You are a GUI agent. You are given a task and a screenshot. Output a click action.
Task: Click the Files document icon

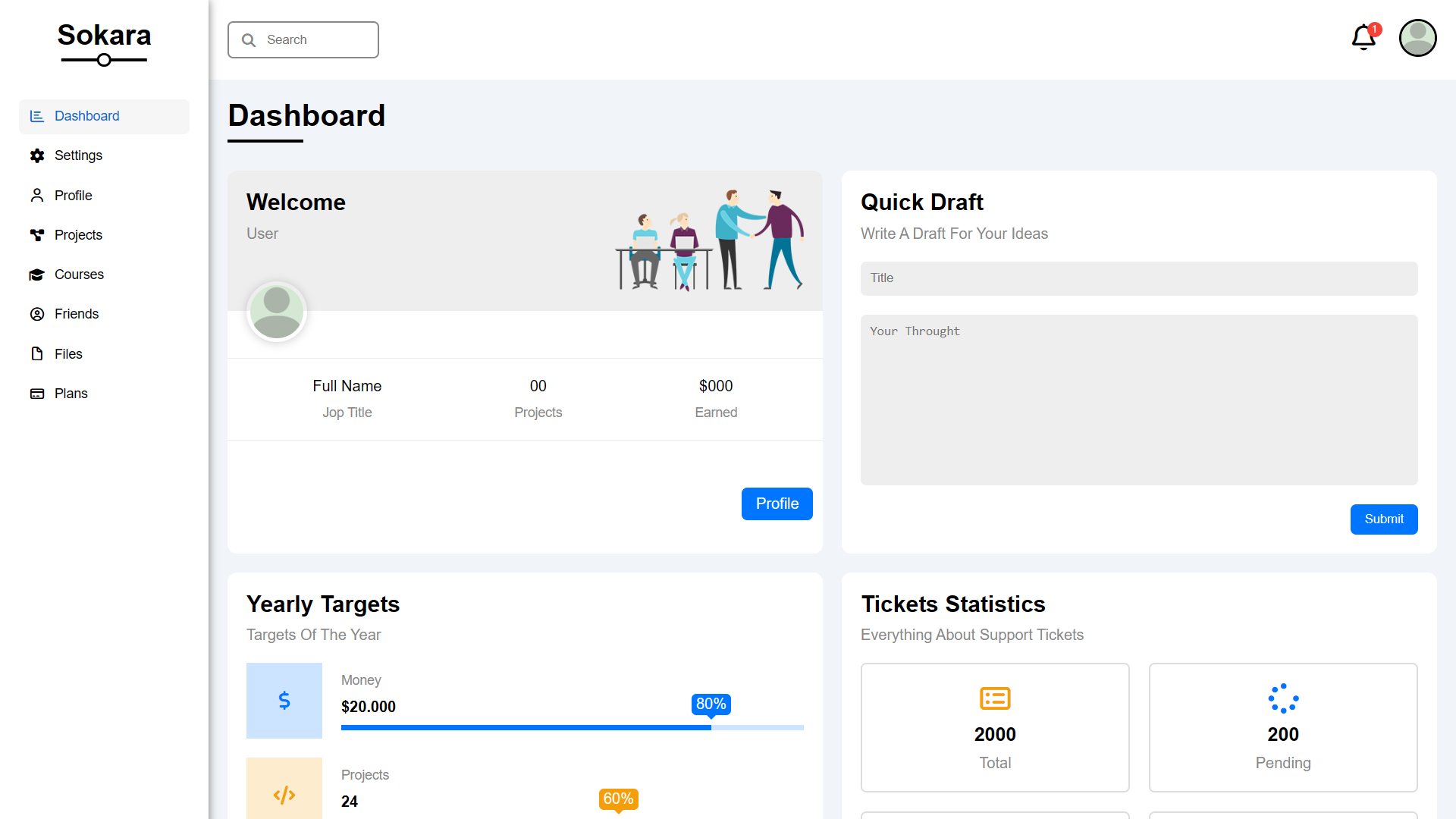[x=36, y=354]
